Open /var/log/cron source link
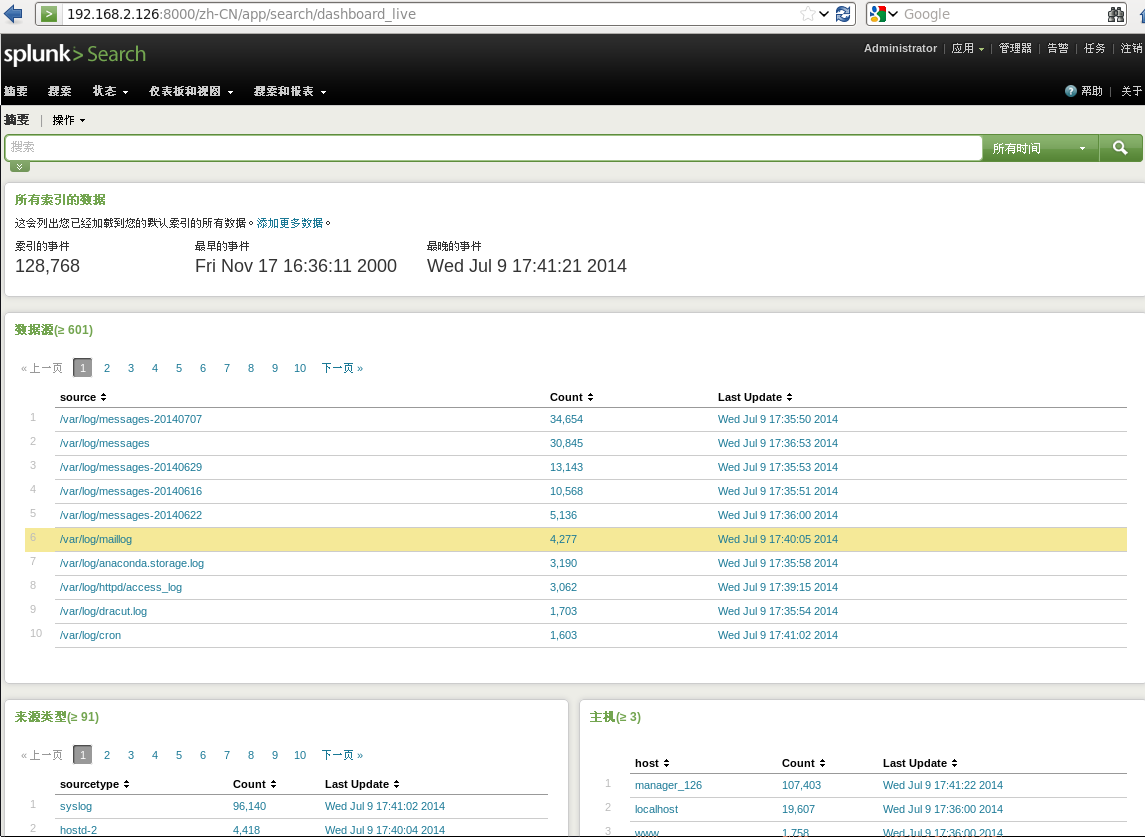 pyautogui.click(x=91, y=635)
